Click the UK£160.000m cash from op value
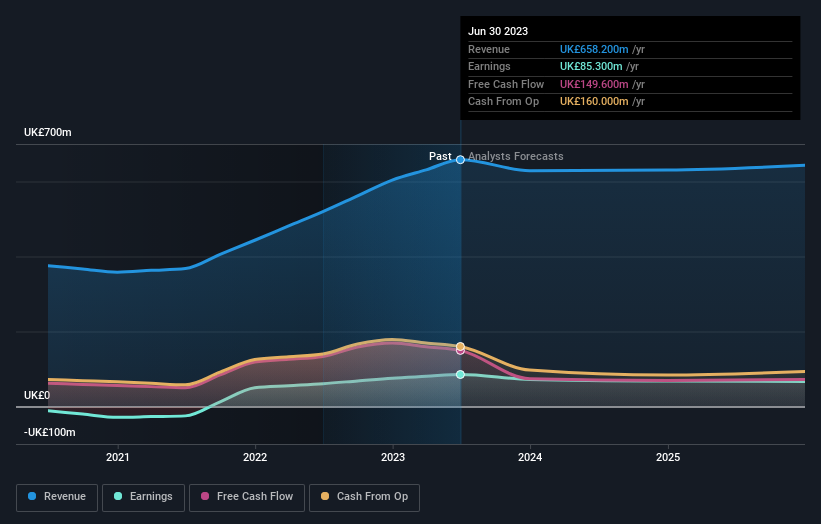 point(594,102)
